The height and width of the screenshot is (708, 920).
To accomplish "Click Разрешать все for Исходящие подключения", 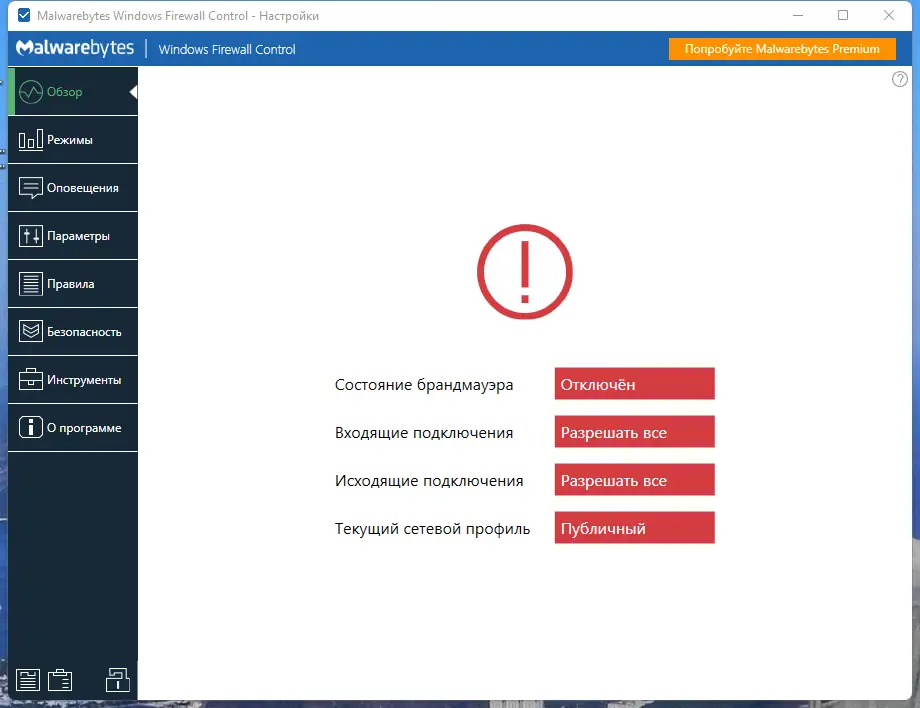I will point(634,480).
